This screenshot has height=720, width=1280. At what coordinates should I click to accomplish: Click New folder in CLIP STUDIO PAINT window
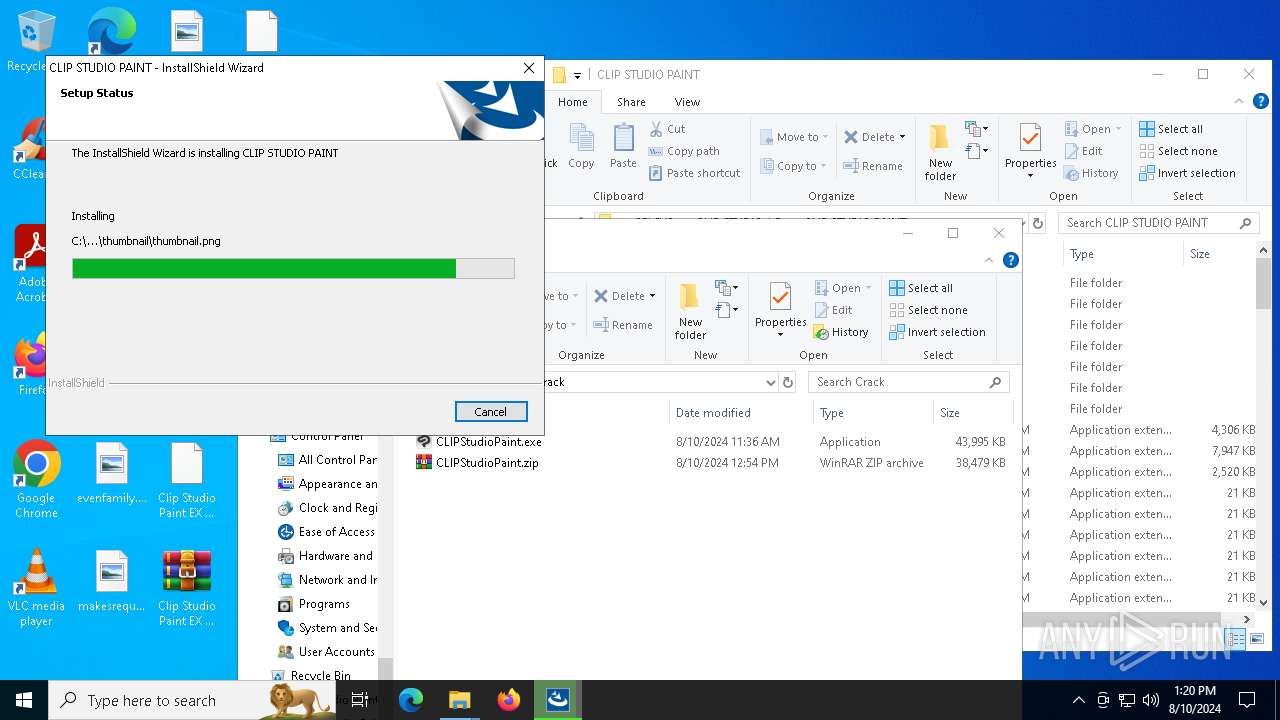(940, 152)
